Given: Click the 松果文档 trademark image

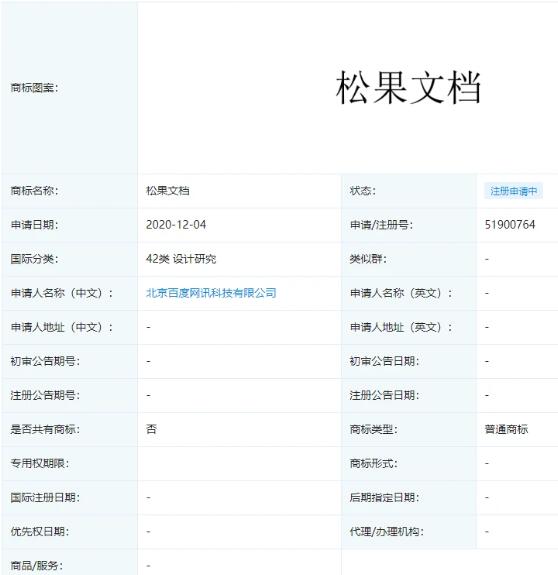Looking at the screenshot, I should (x=408, y=88).
